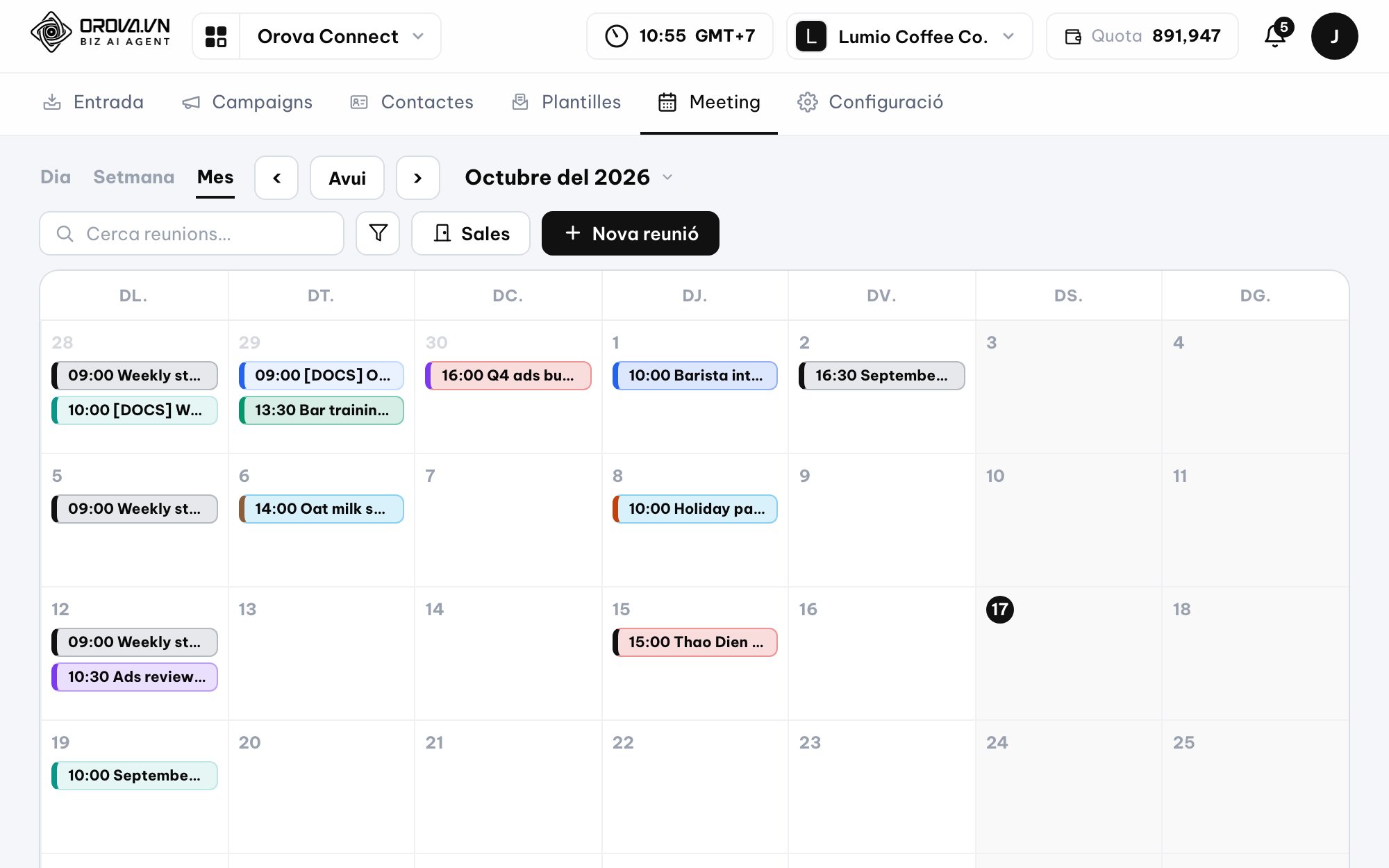Click the notifications bell icon

click(1276, 35)
